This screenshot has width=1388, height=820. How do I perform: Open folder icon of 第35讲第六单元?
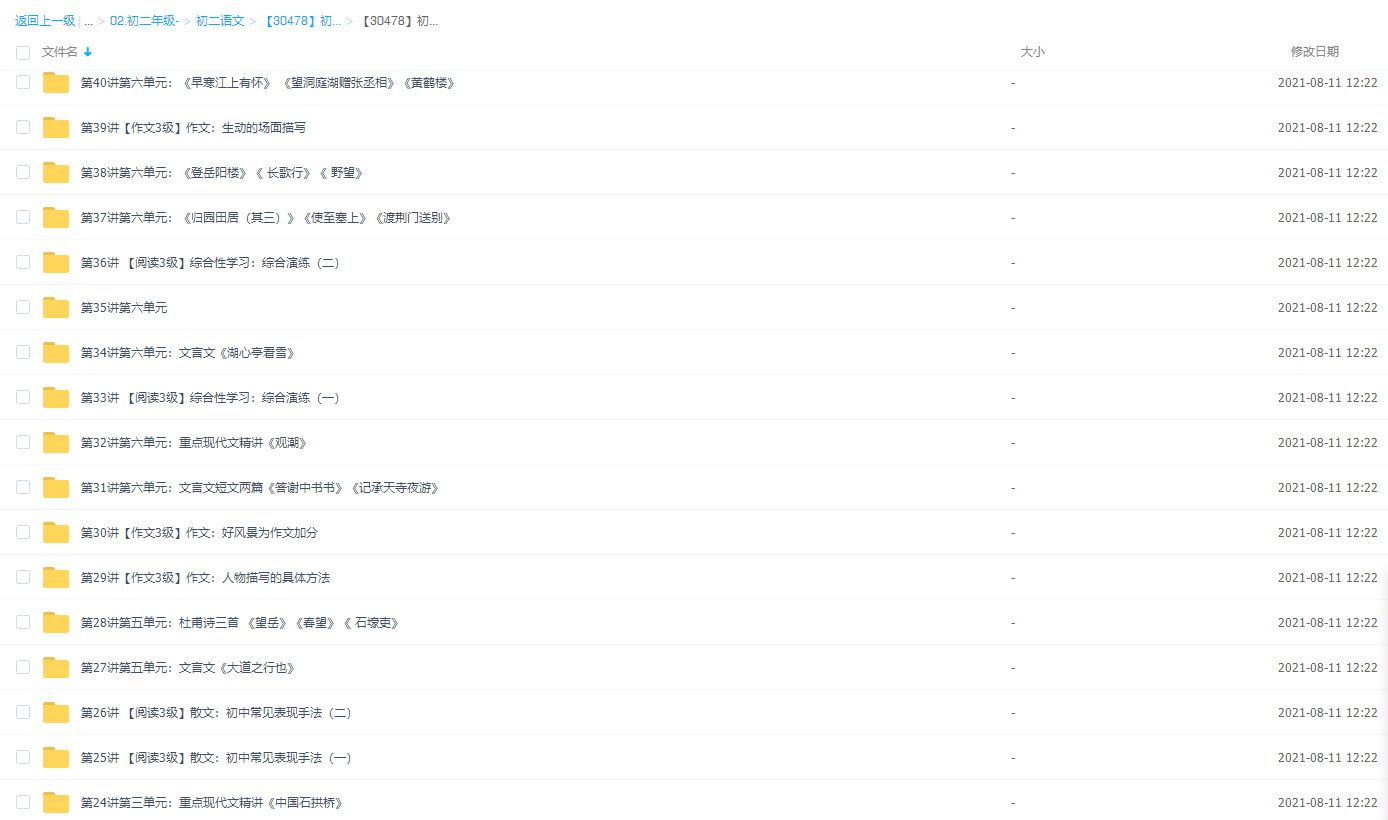[56, 308]
